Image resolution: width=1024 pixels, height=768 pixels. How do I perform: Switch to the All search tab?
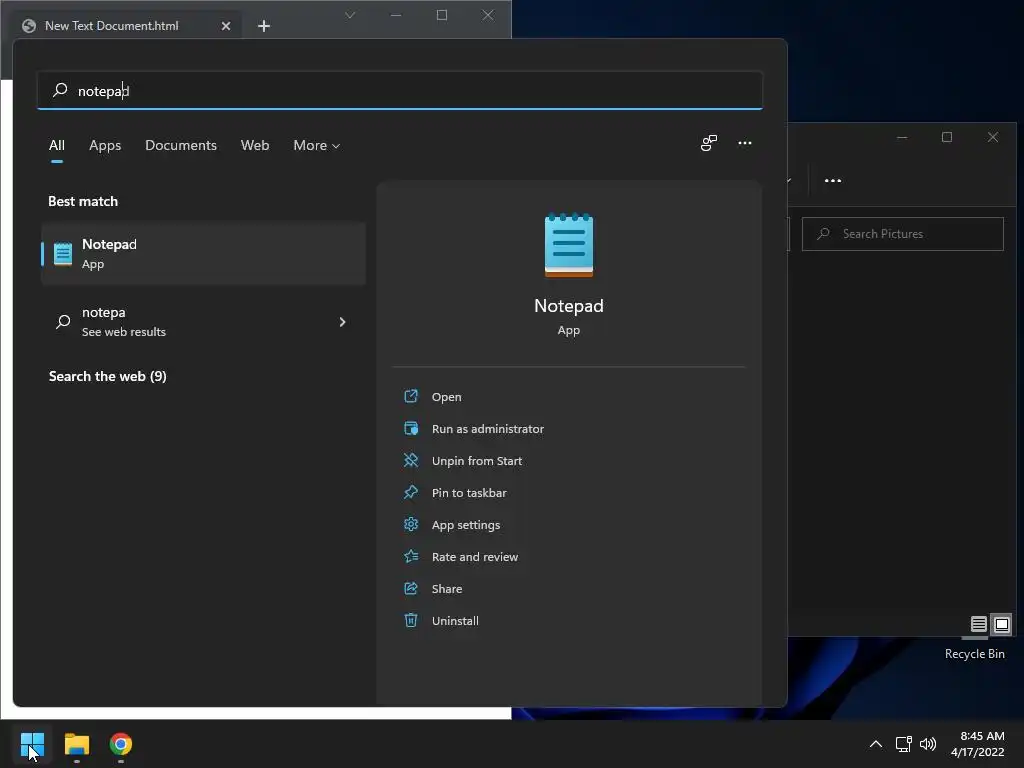57,146
